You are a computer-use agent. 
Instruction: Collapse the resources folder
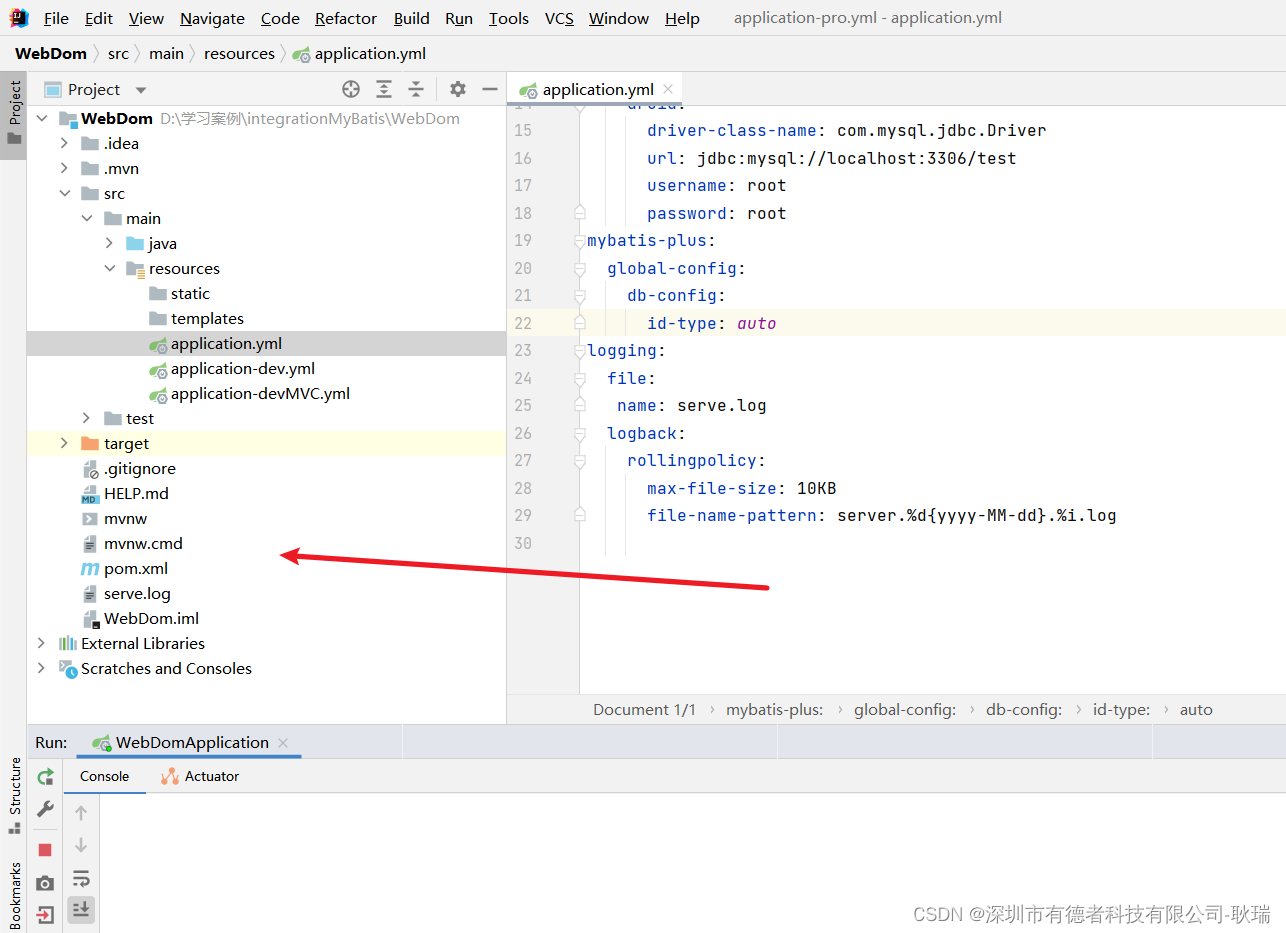pos(110,268)
